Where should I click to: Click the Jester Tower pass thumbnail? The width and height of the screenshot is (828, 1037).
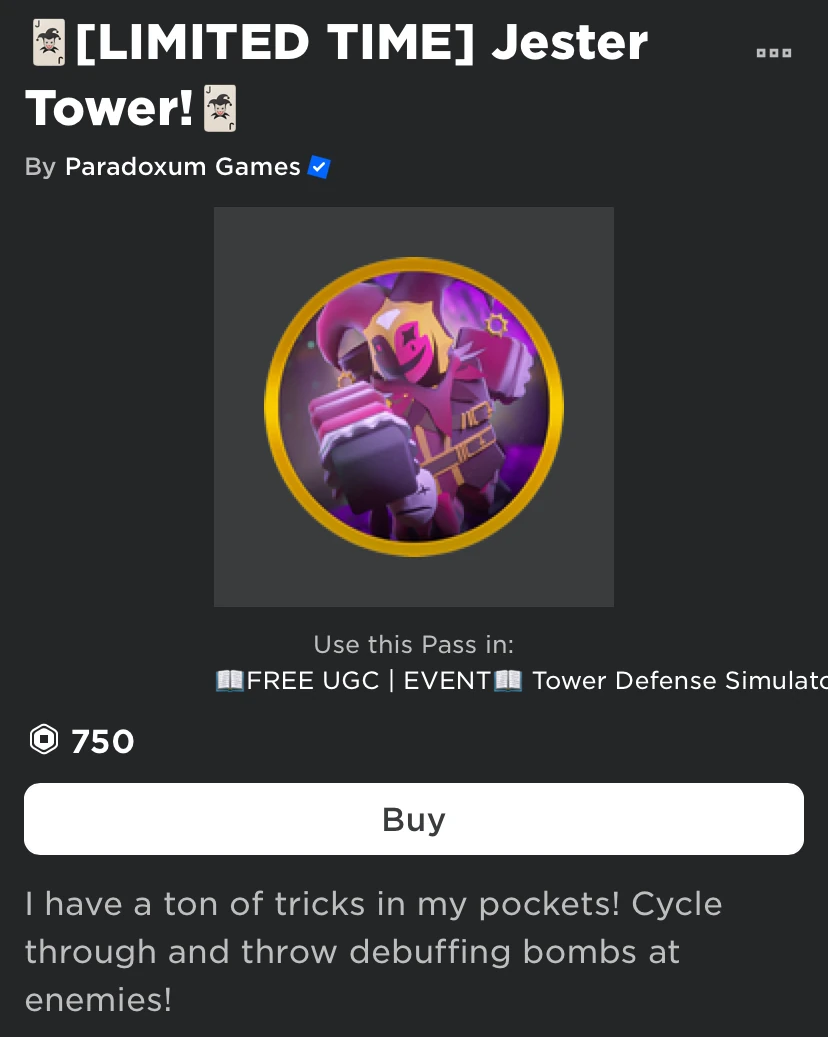click(414, 407)
